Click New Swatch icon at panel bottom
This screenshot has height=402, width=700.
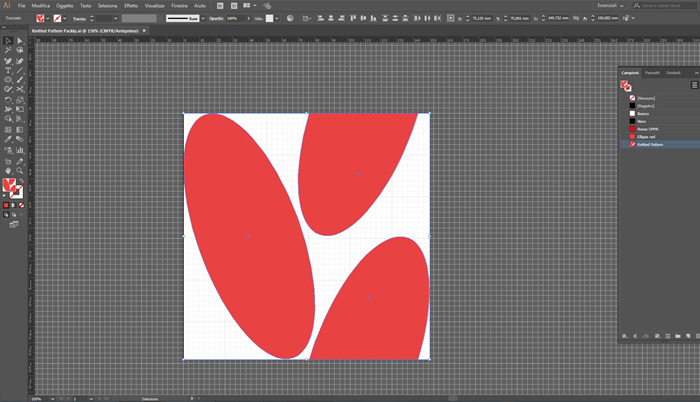pyautogui.click(x=688, y=336)
